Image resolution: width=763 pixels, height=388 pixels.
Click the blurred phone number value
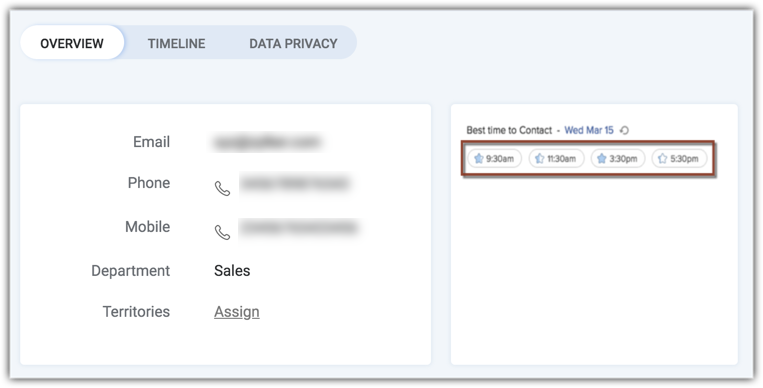295,184
